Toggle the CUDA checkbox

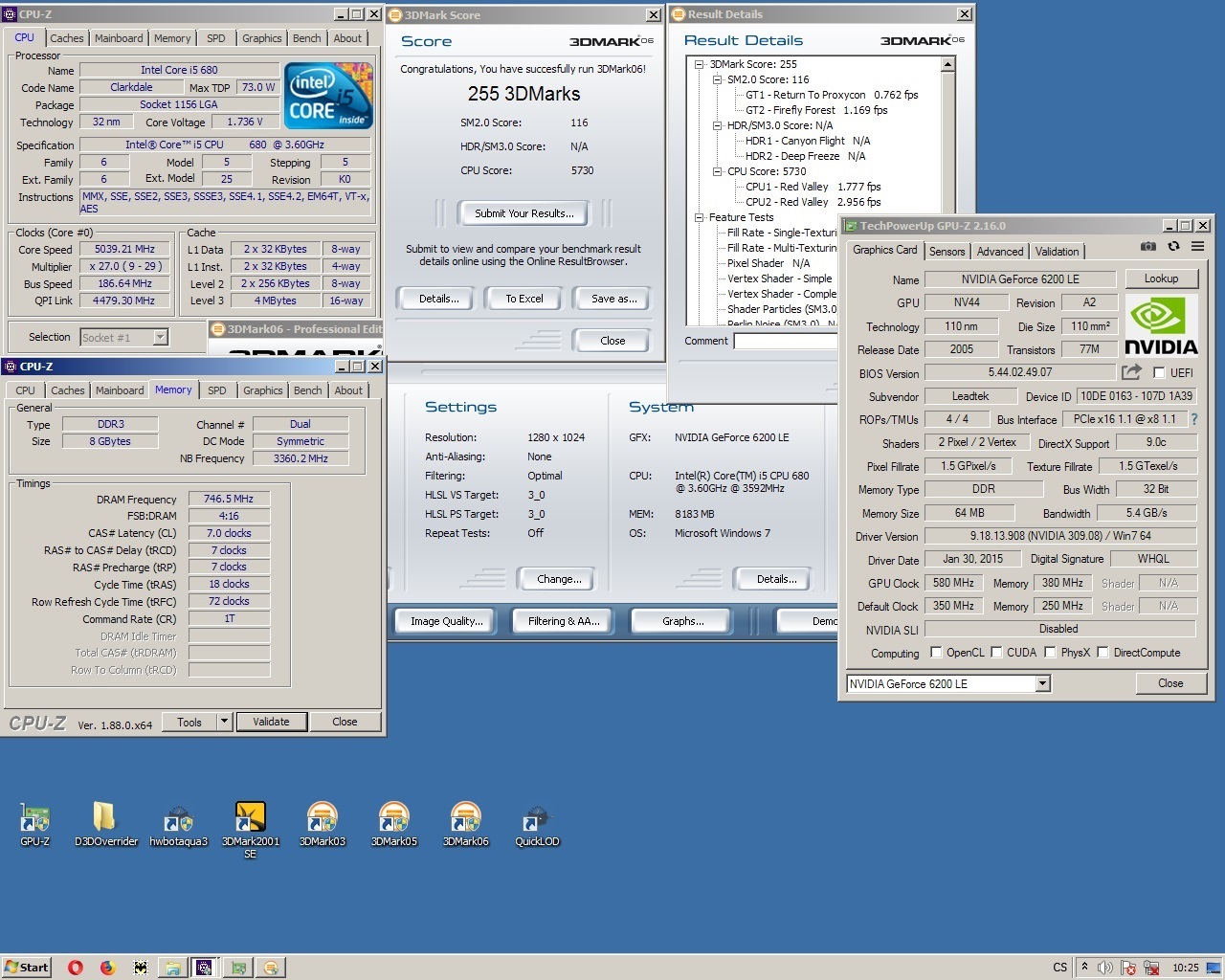(x=996, y=653)
